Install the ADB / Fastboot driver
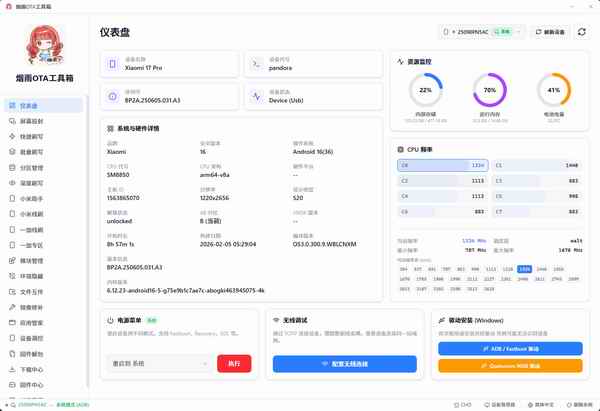Screen dimensions: 600x411 tap(510, 348)
